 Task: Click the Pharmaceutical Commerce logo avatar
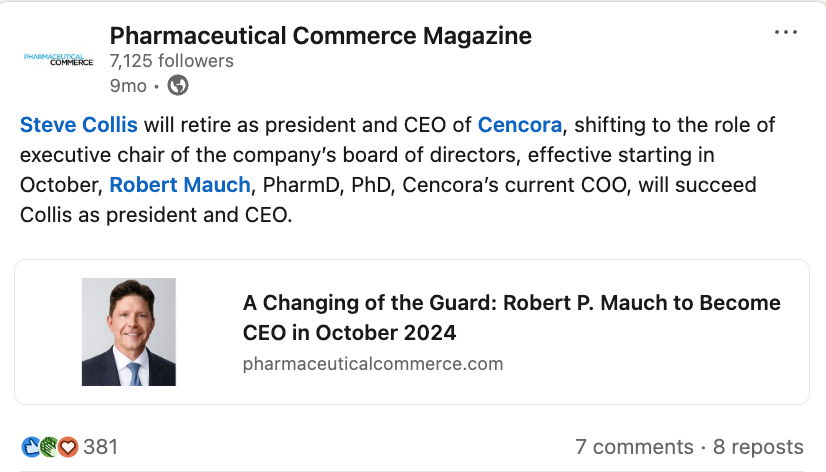(58, 60)
